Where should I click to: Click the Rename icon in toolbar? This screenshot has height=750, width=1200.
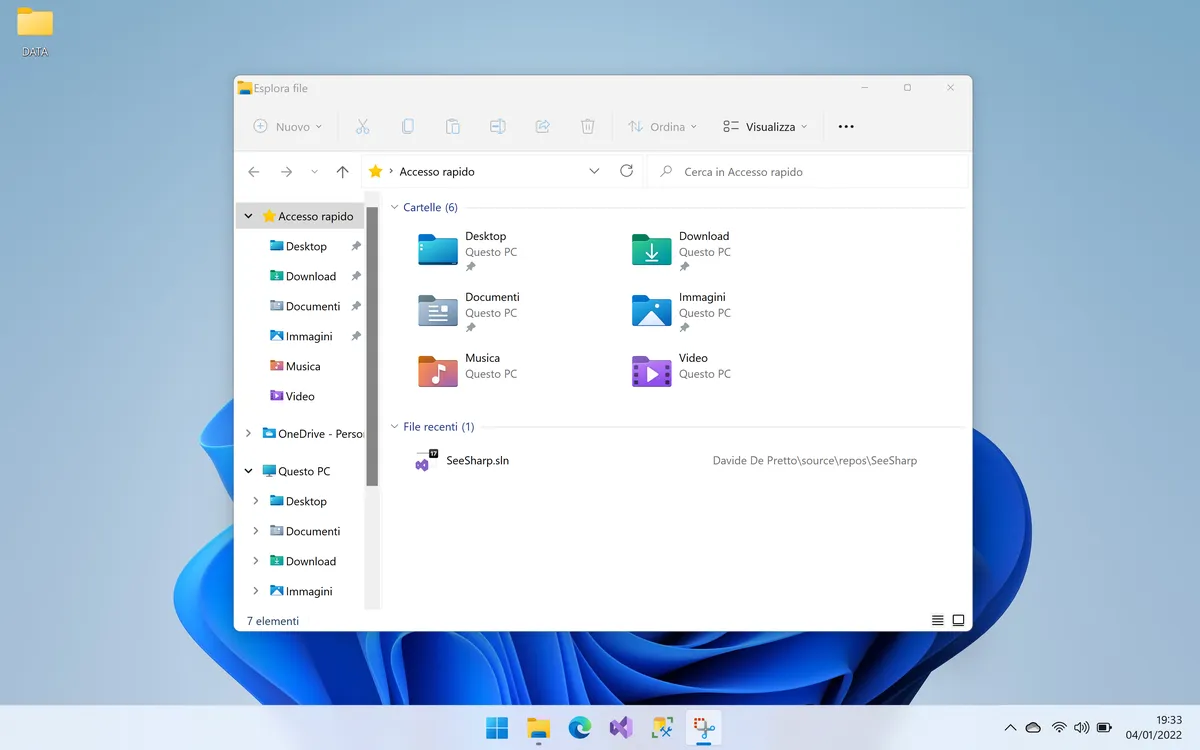pyautogui.click(x=497, y=127)
